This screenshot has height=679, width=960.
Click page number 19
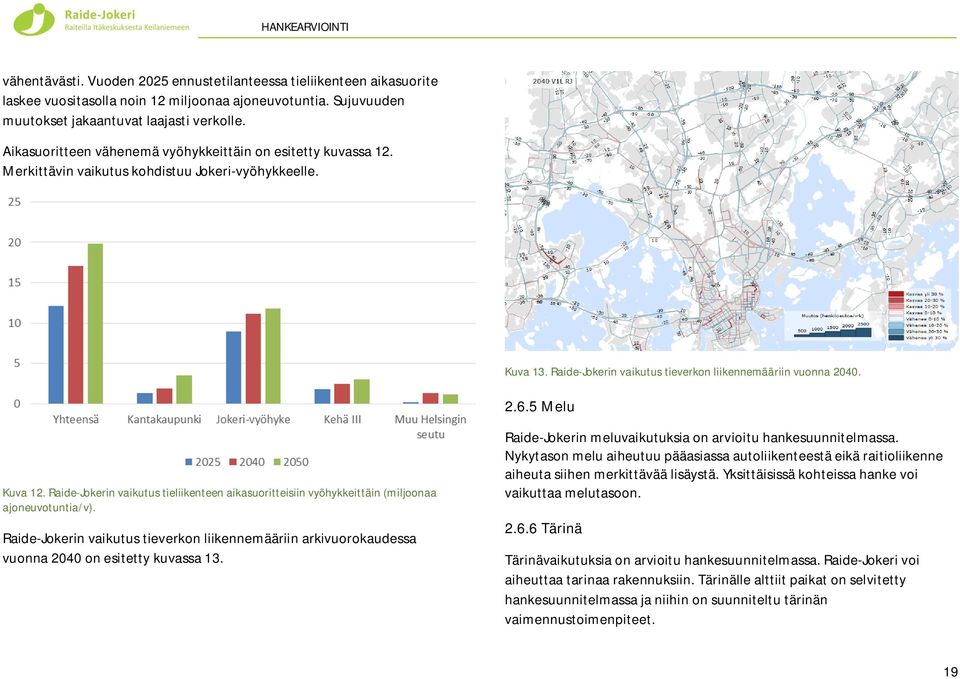[950, 672]
